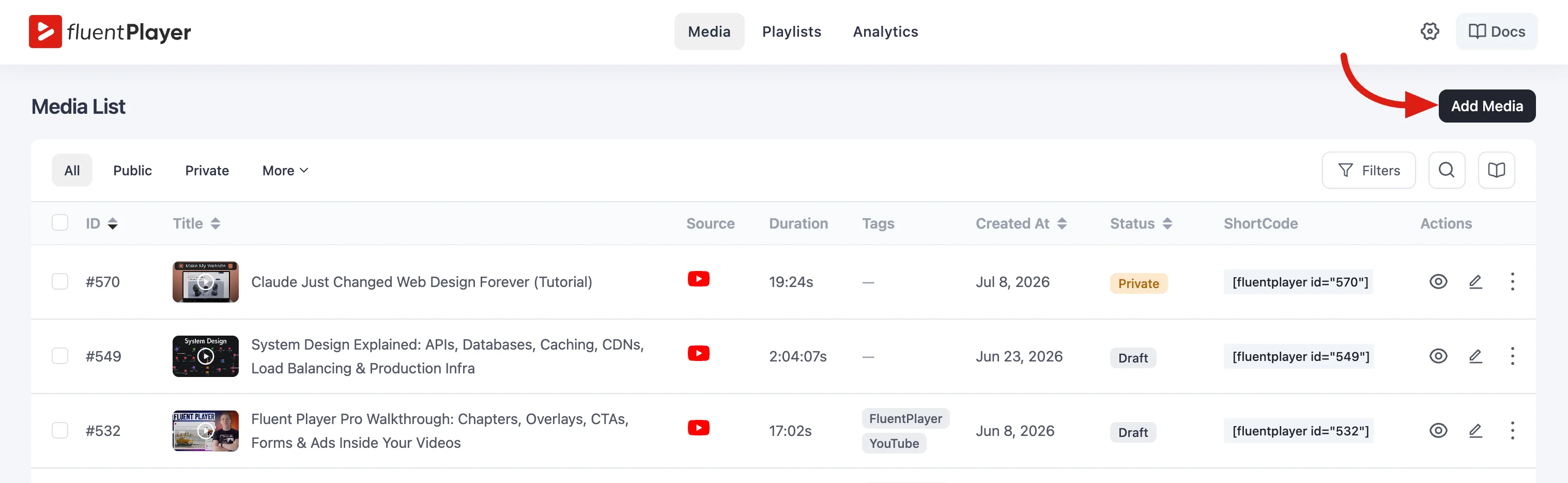Open the Filters panel

(x=1369, y=171)
